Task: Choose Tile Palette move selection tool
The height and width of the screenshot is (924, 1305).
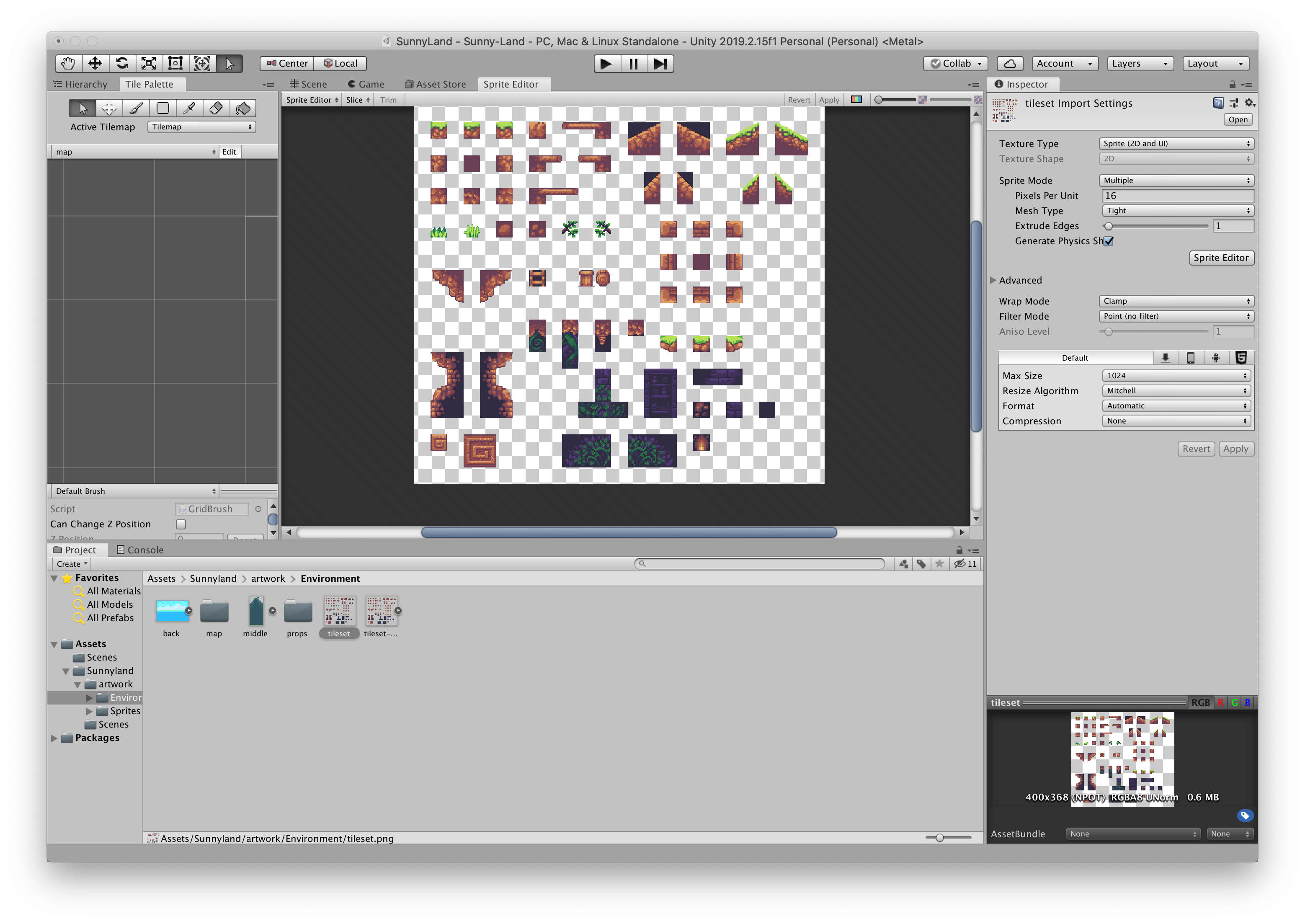Action: [x=109, y=108]
